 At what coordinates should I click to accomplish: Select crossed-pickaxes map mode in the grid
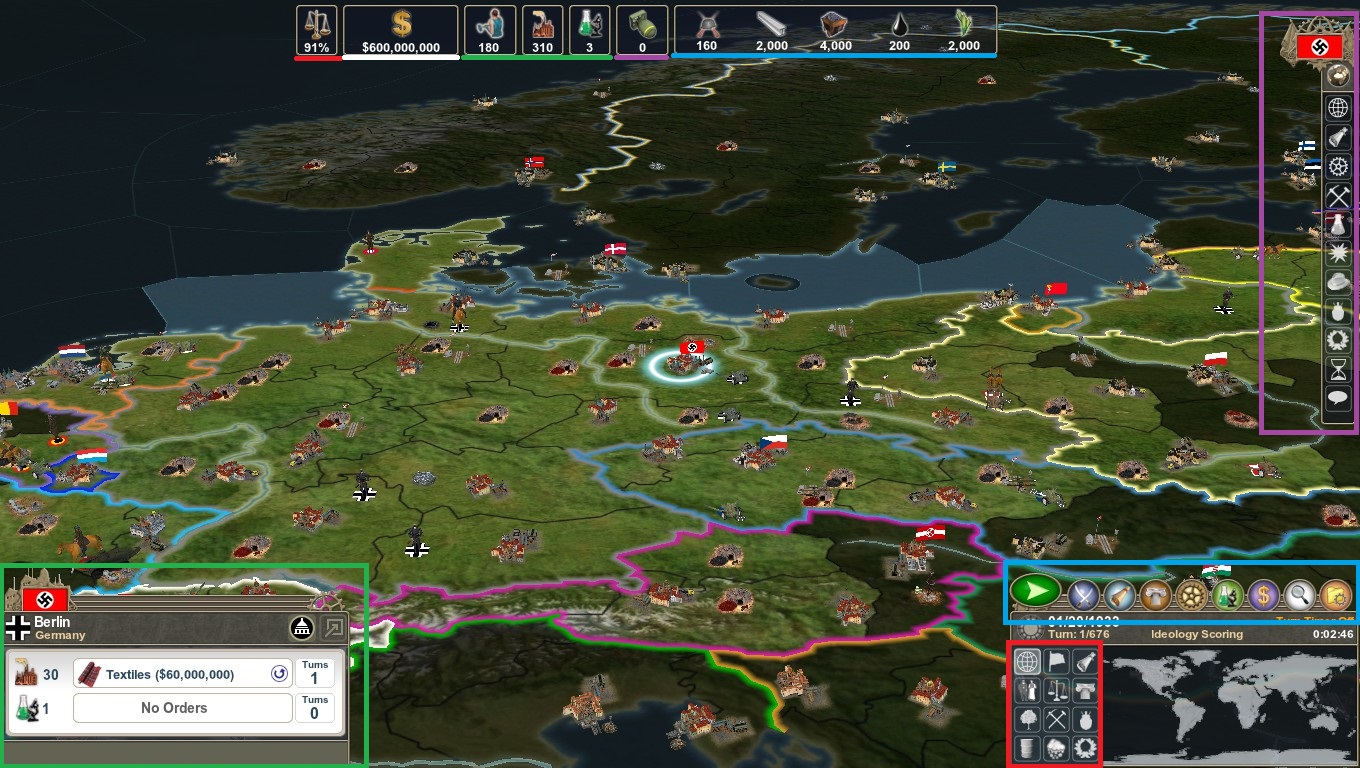click(x=1055, y=719)
